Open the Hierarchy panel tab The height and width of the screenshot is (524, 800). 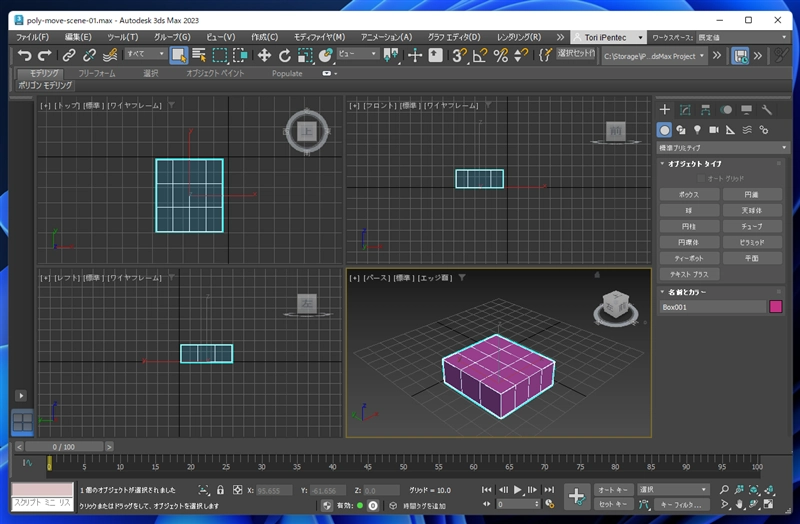(x=705, y=110)
